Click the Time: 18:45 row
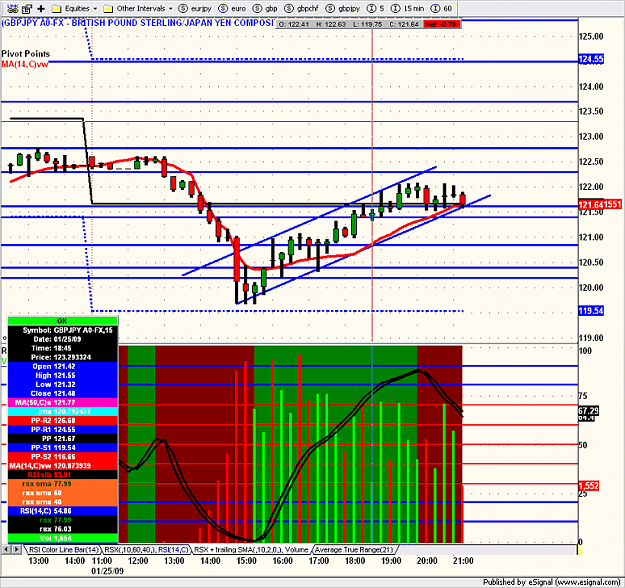The height and width of the screenshot is (588, 625). pos(63,348)
